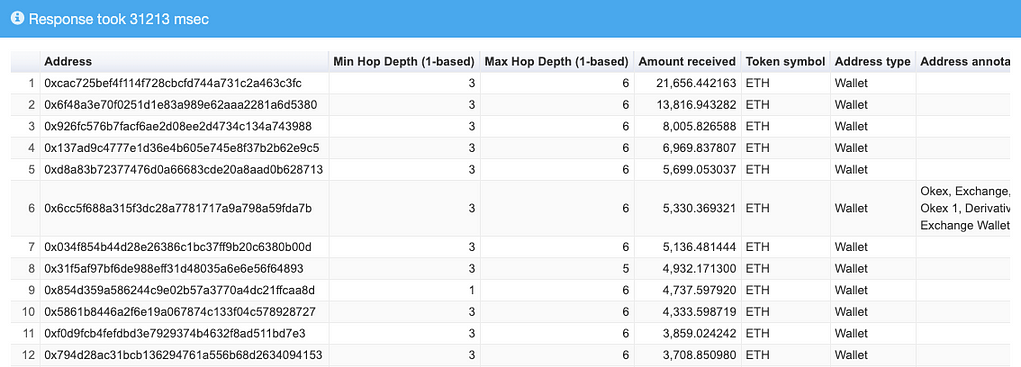Screen dimensions: 1021x367
Task: Click the Amount received column header
Action: [x=687, y=62]
